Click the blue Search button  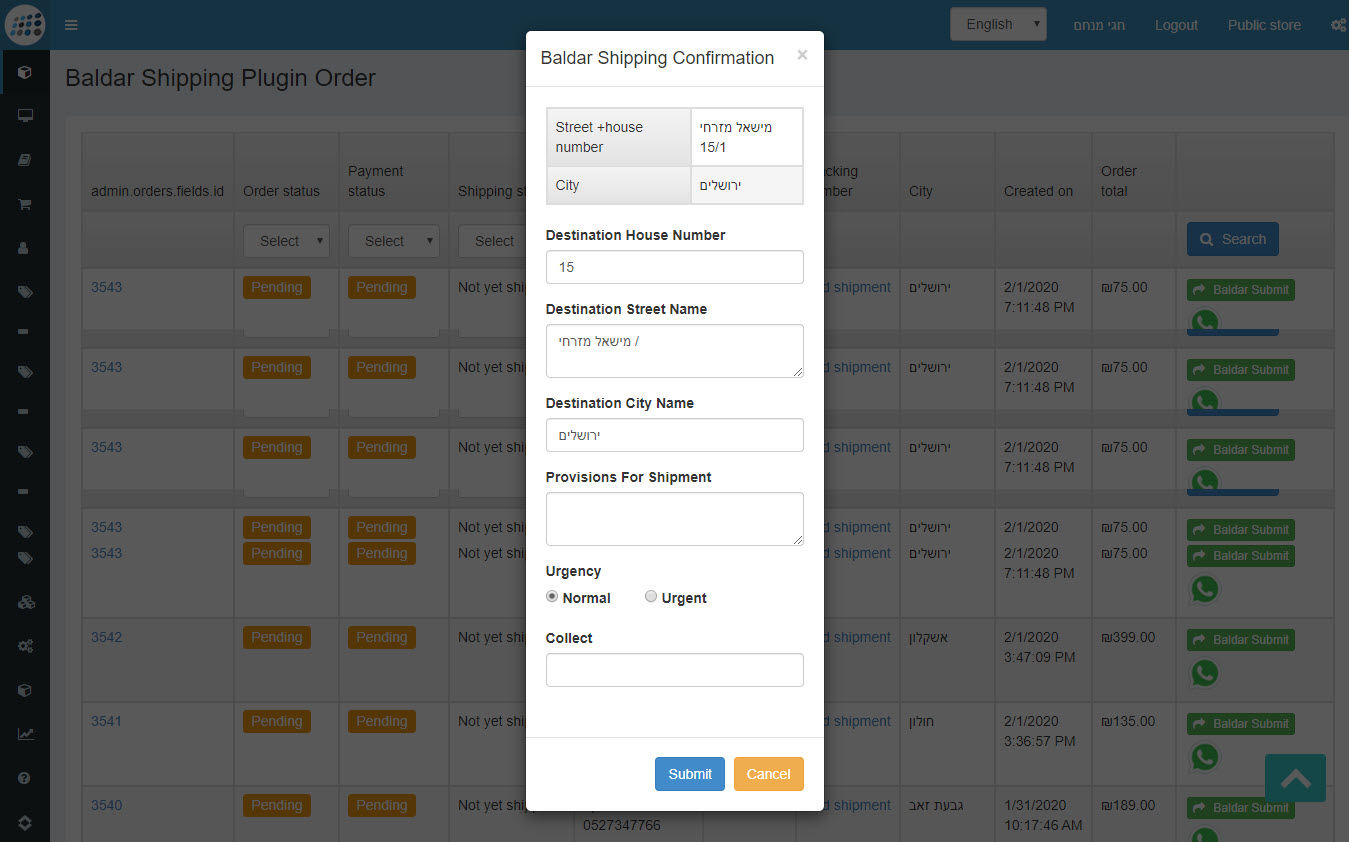[1232, 239]
